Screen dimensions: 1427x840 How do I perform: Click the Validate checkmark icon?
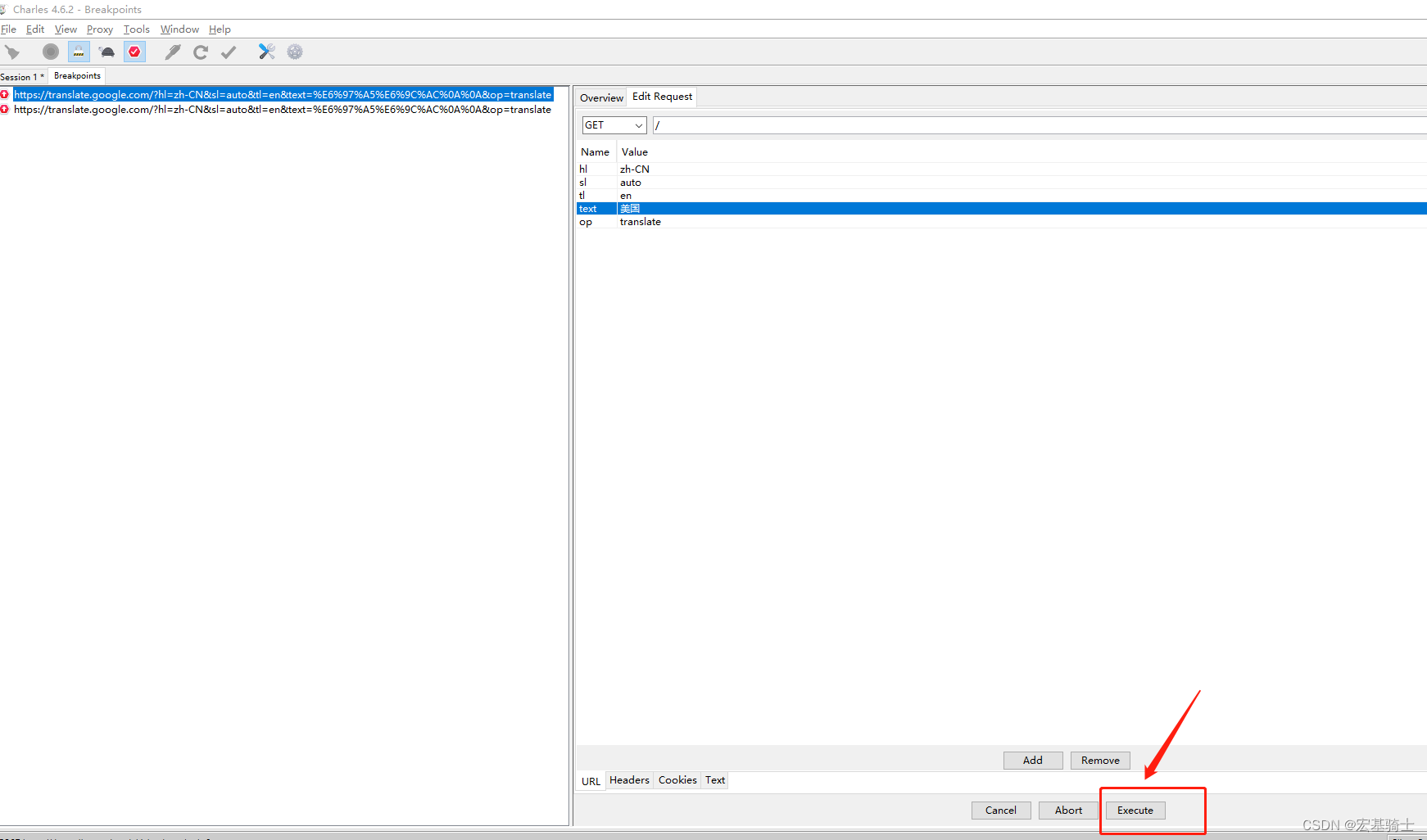coord(229,52)
